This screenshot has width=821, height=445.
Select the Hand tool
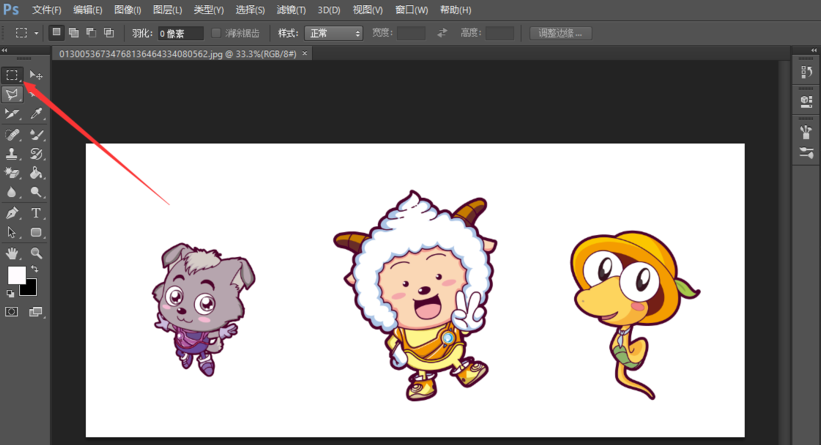(x=12, y=253)
